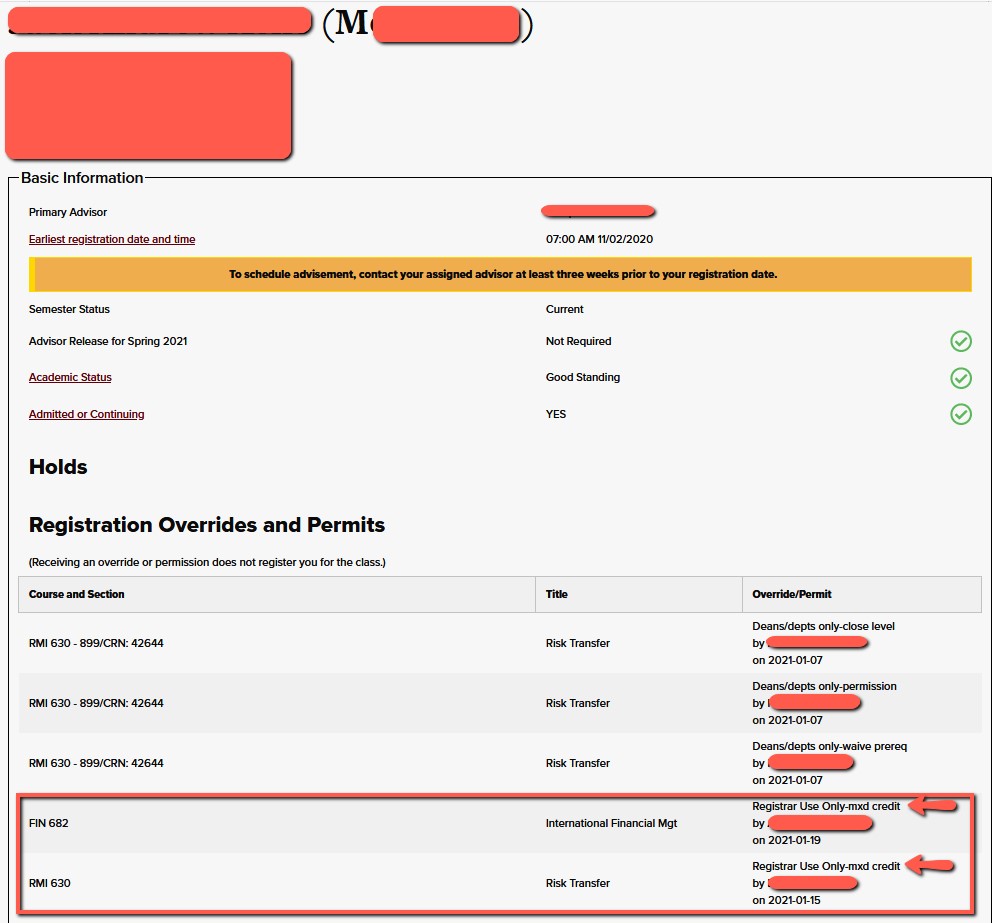Select the Deans/depts only-close level override
This screenshot has height=923, width=992.
point(823,626)
